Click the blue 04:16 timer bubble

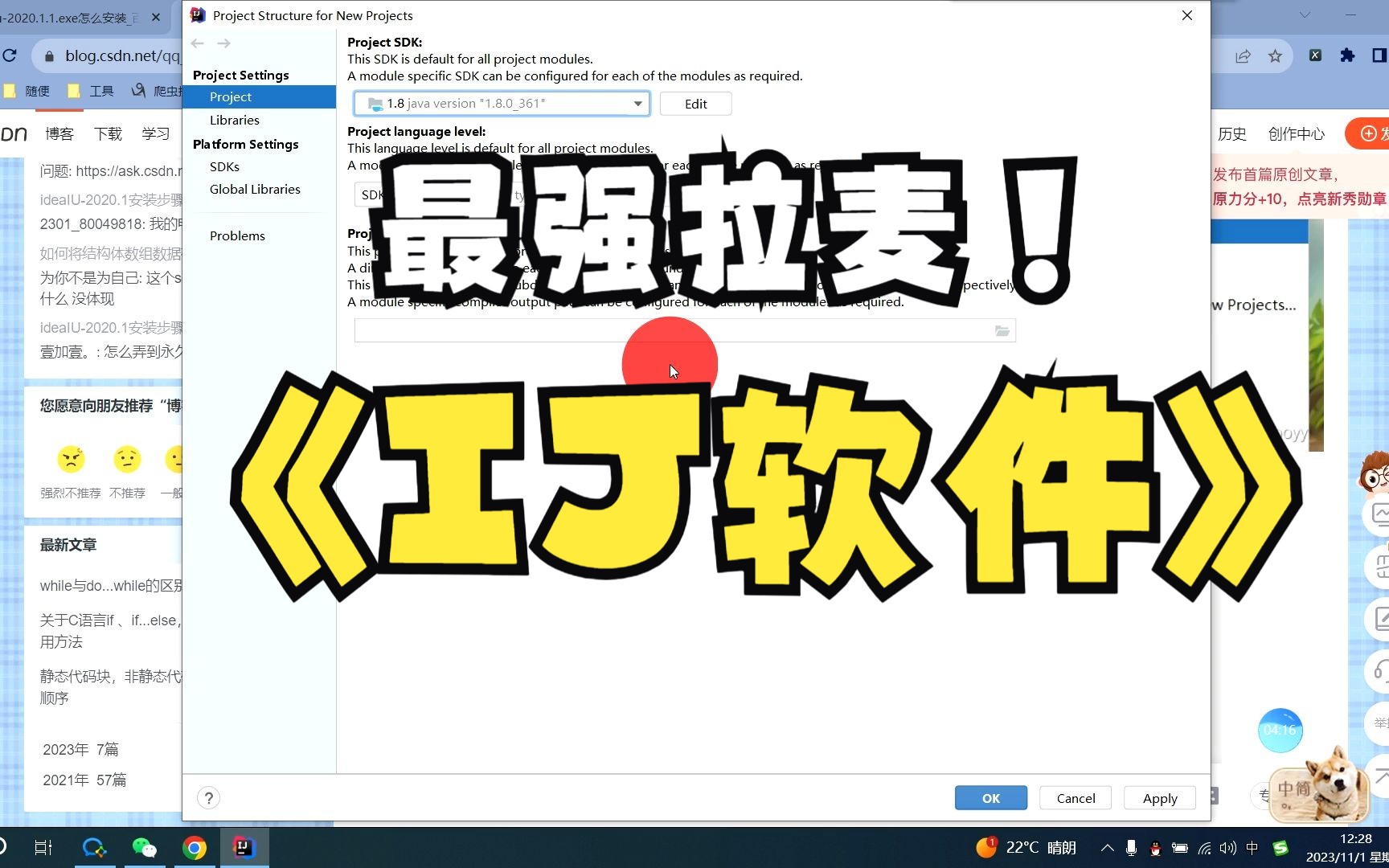click(1280, 731)
